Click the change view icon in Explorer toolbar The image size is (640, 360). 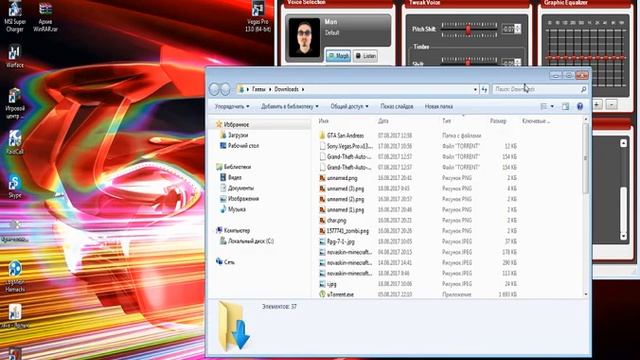[544, 107]
